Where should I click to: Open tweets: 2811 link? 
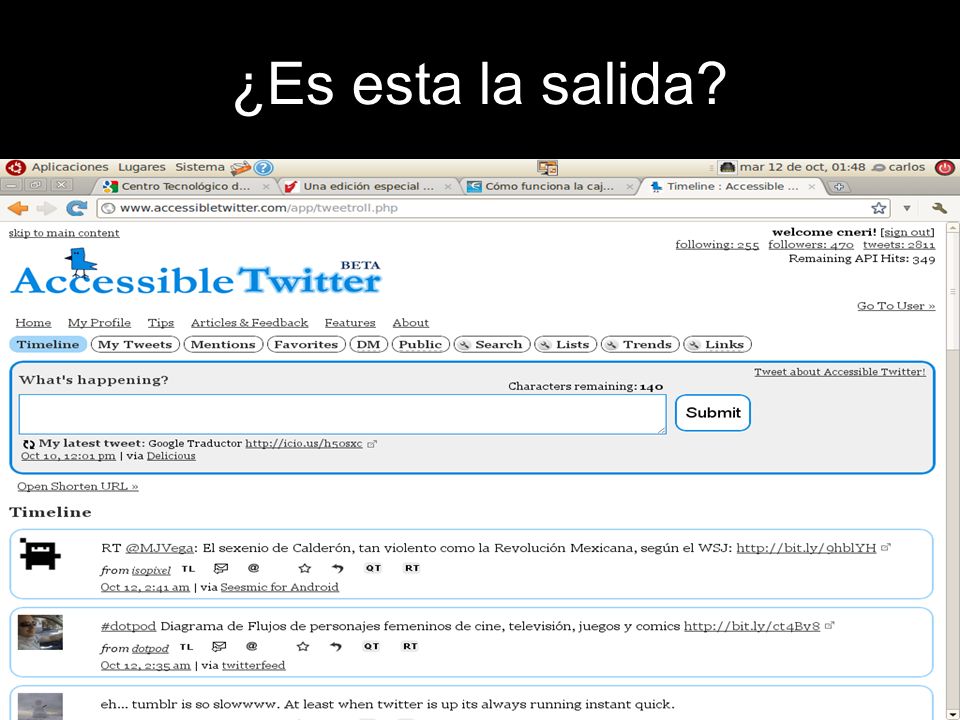(x=899, y=245)
